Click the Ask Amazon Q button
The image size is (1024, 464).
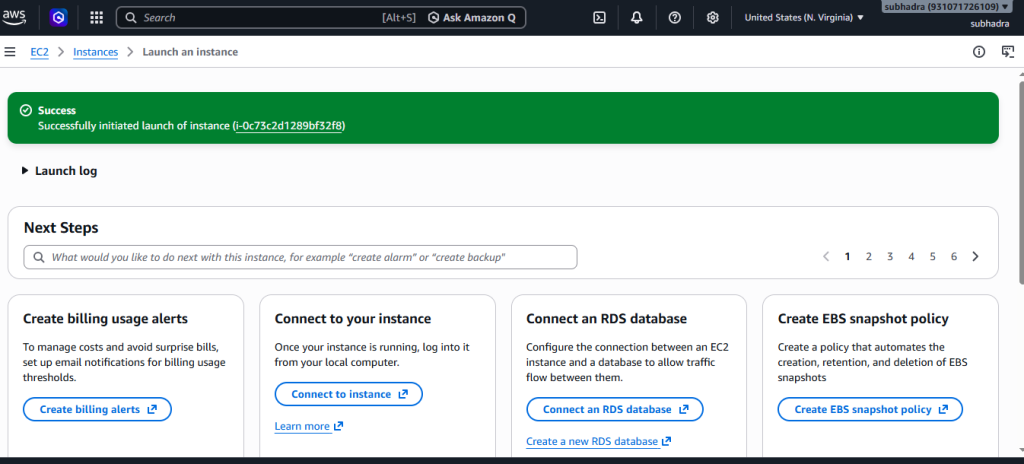tap(472, 18)
